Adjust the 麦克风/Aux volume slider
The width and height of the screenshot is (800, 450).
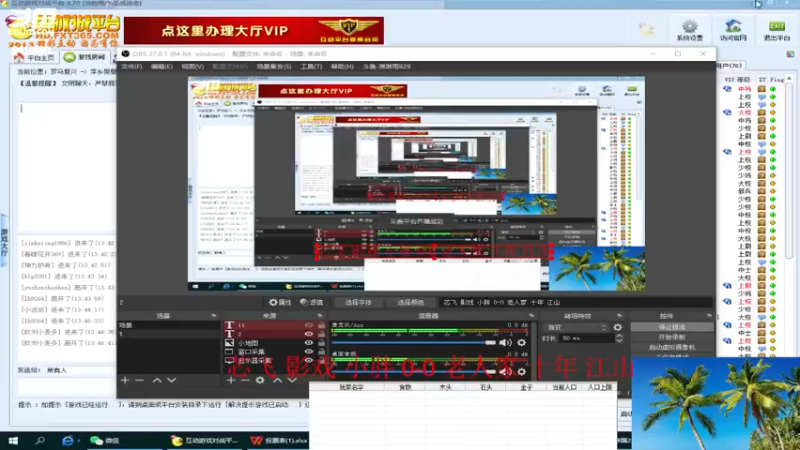coord(414,343)
